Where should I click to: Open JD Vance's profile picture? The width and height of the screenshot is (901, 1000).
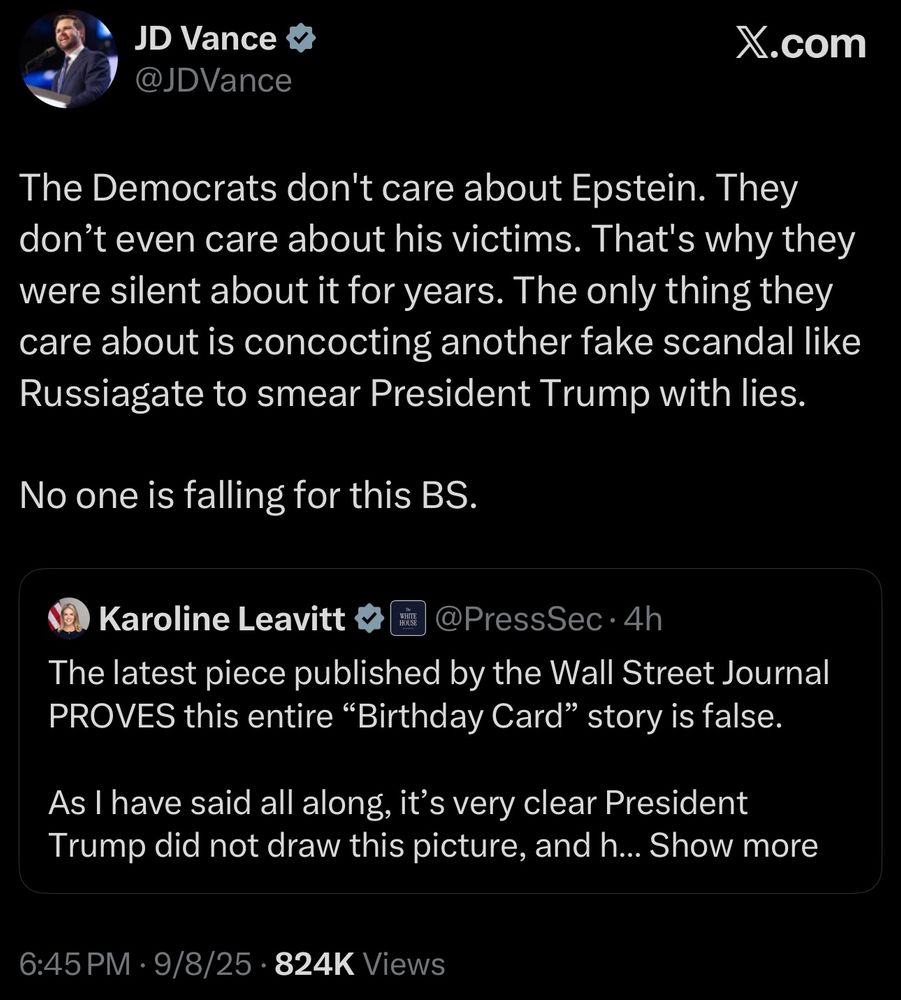pos(69,59)
